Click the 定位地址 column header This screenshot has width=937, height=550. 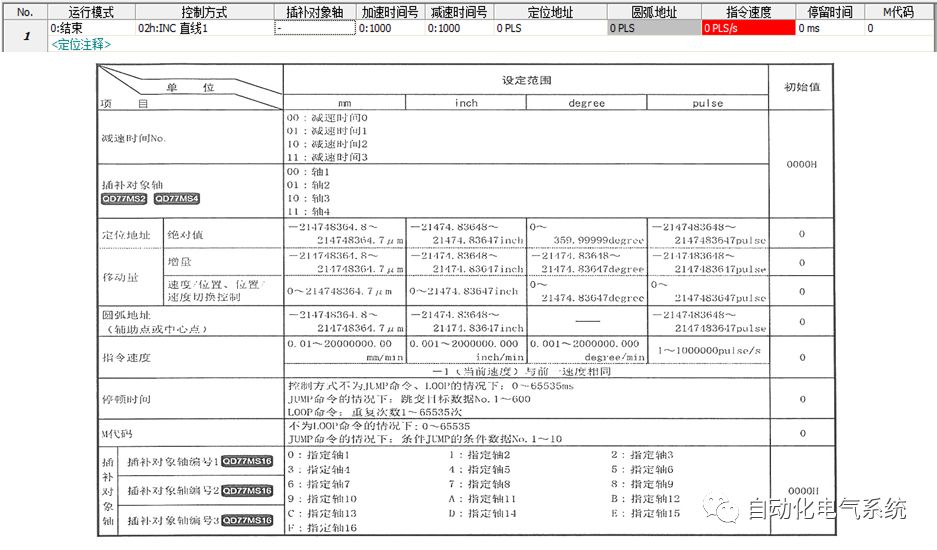point(549,13)
